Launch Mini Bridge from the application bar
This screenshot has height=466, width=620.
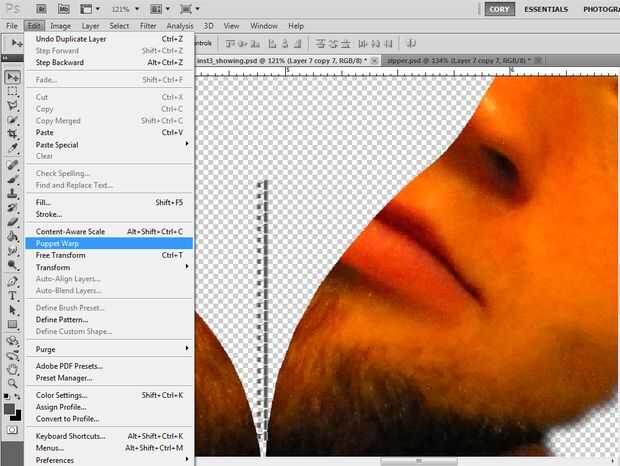point(63,9)
